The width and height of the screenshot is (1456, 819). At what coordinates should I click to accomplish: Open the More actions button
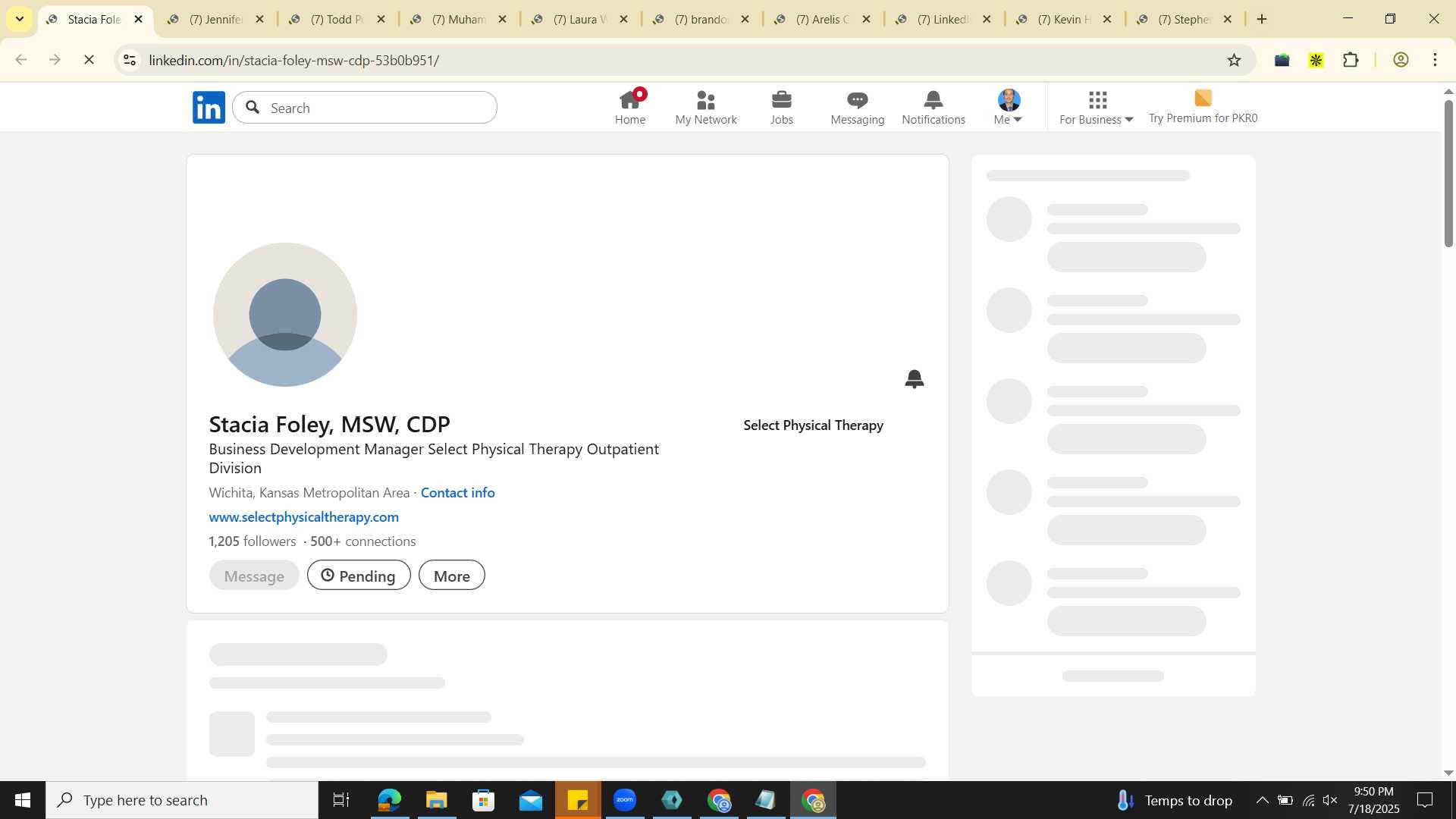452,576
